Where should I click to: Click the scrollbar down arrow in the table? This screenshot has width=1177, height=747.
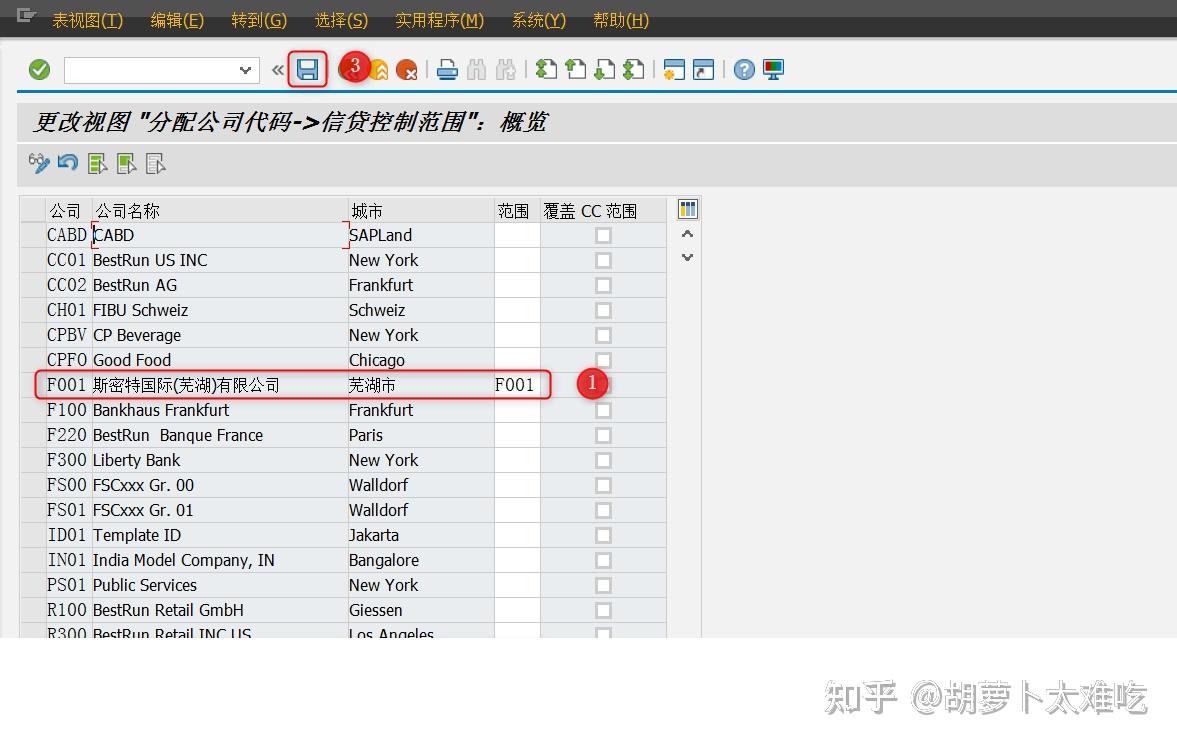tap(687, 258)
